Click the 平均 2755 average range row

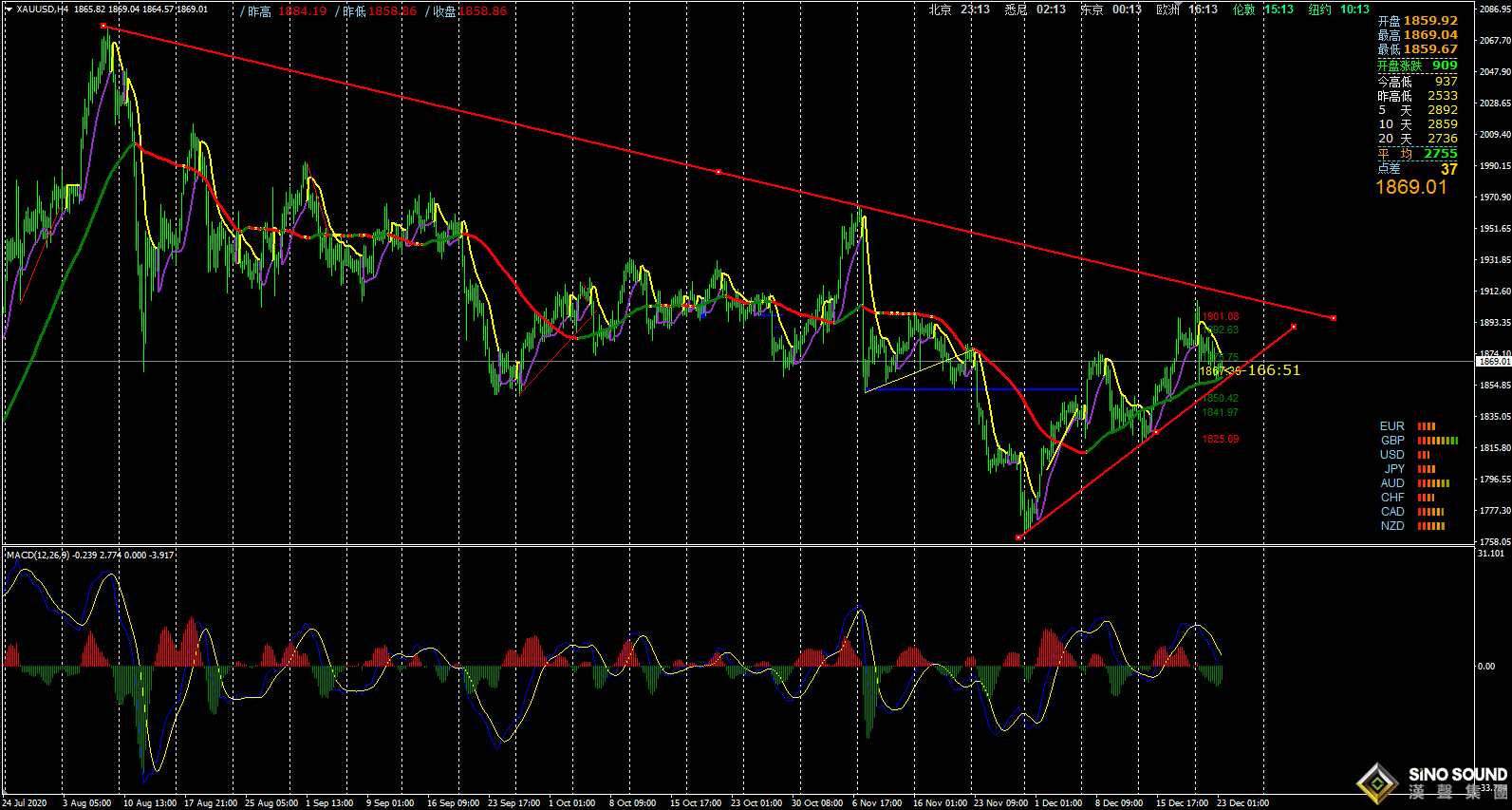(x=1417, y=154)
